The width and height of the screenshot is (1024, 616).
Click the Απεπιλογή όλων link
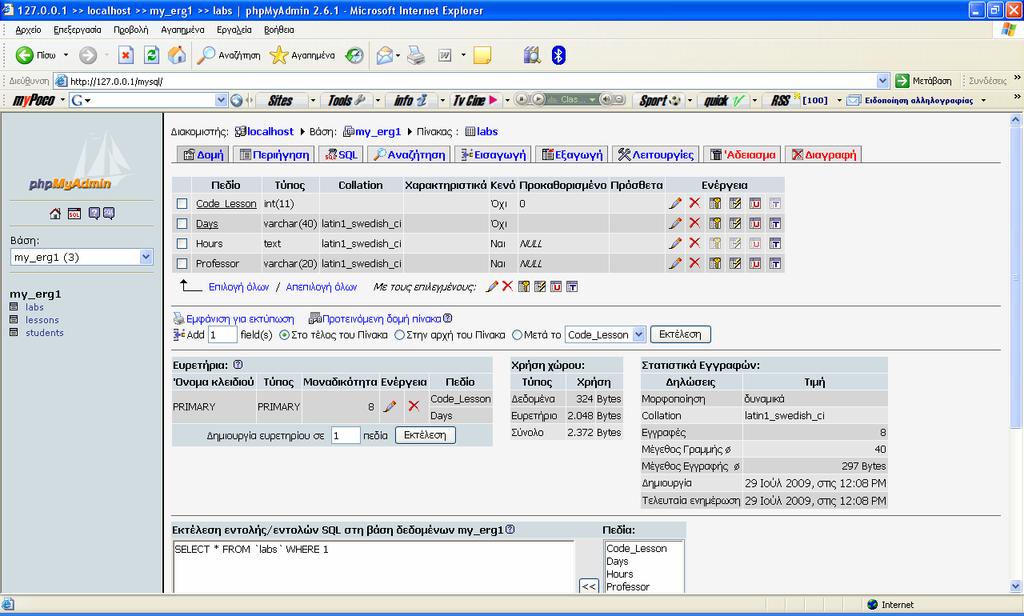321,287
